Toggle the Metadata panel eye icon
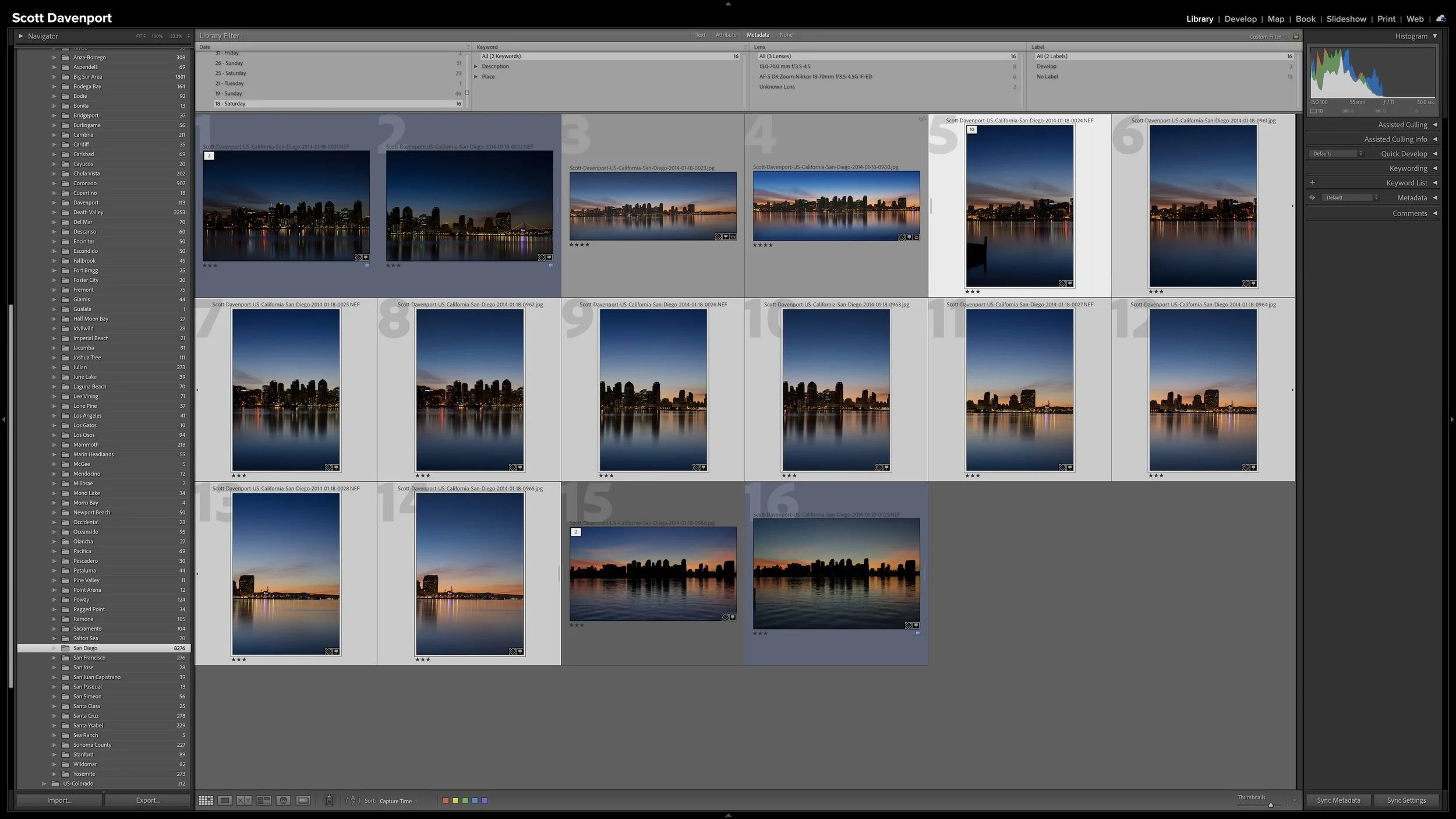1456x819 pixels. pos(1312,197)
